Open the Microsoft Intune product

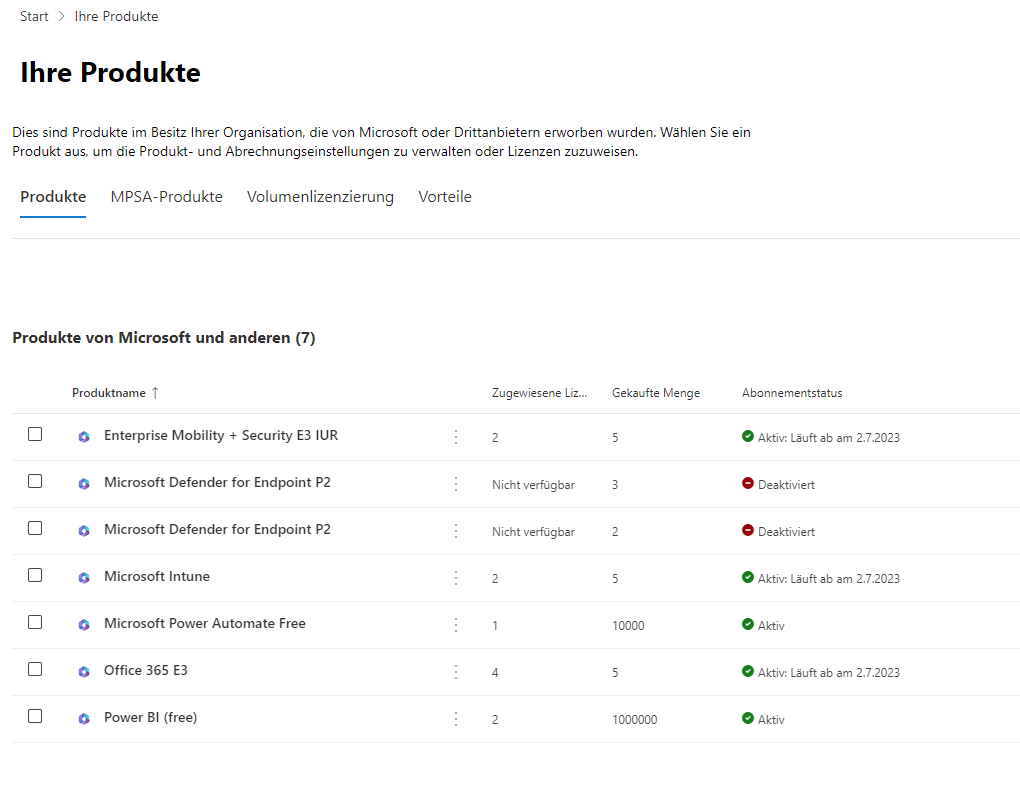pos(157,577)
